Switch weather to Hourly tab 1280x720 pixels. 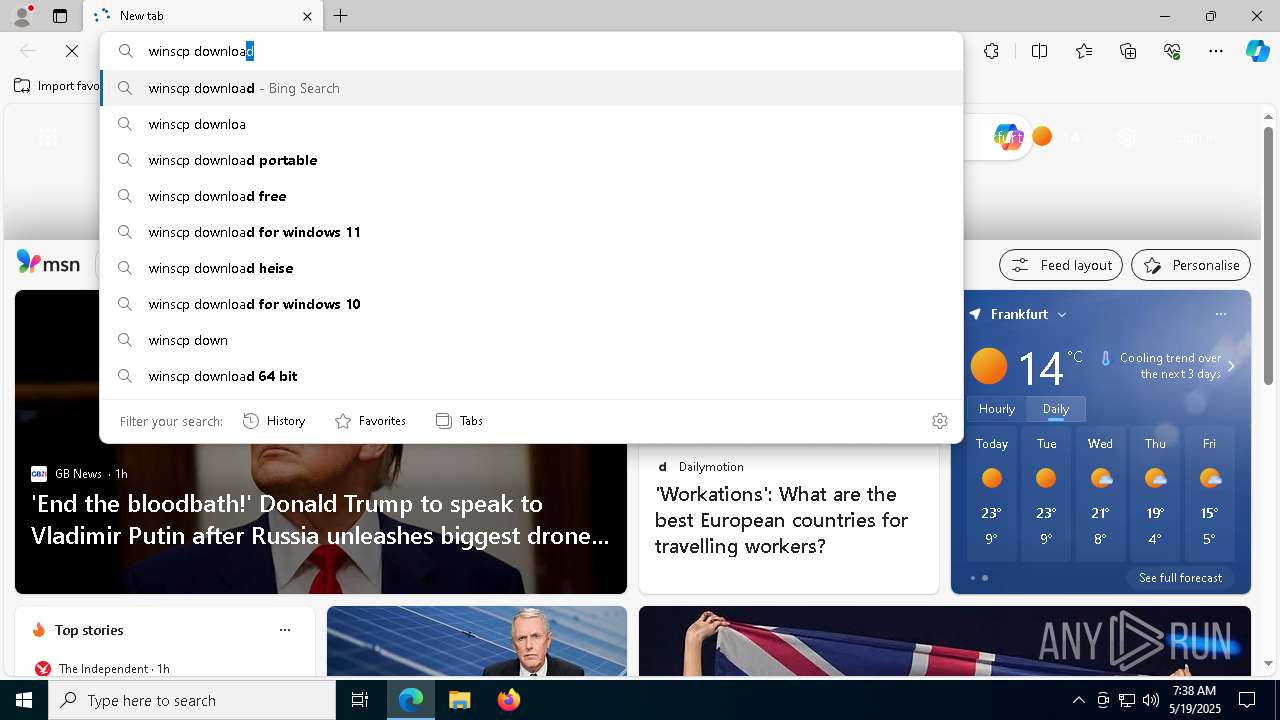(997, 408)
